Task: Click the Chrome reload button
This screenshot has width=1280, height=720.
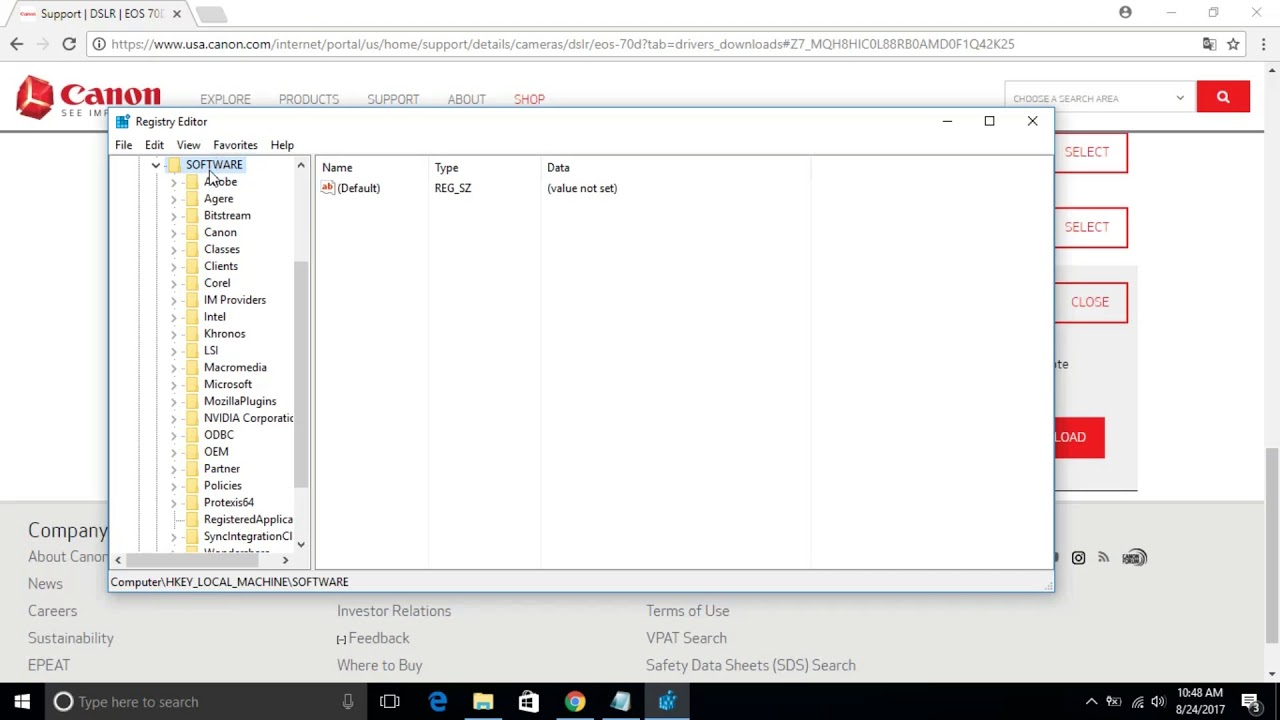Action: (x=69, y=44)
